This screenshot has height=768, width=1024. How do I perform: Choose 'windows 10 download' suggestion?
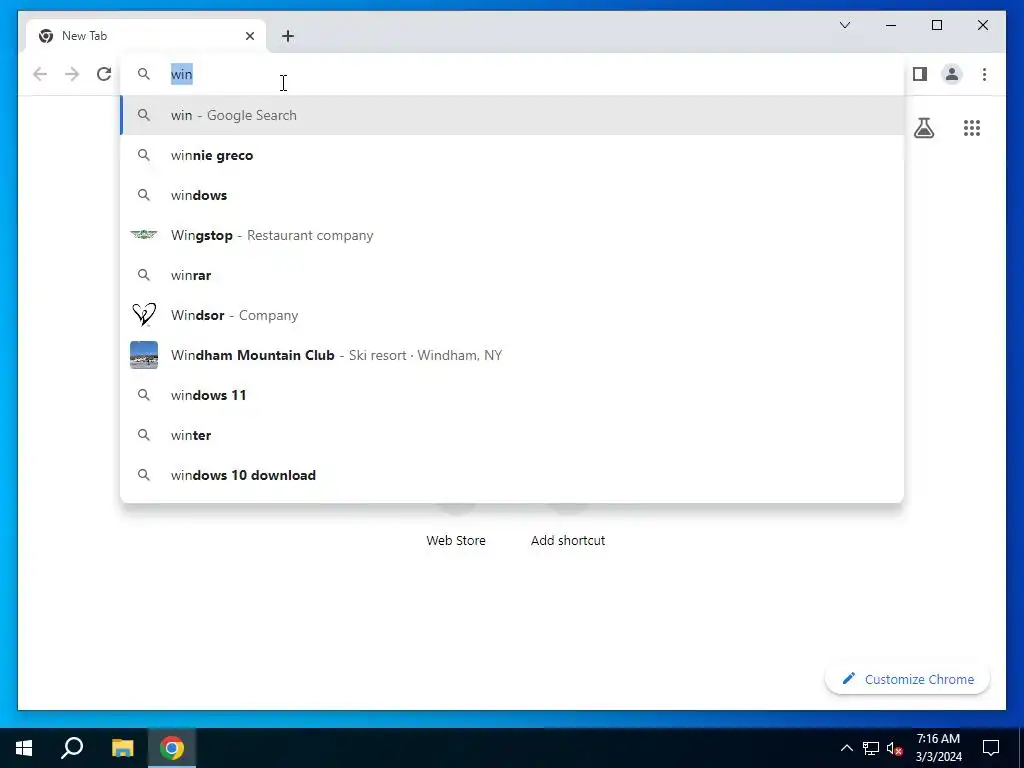512,475
